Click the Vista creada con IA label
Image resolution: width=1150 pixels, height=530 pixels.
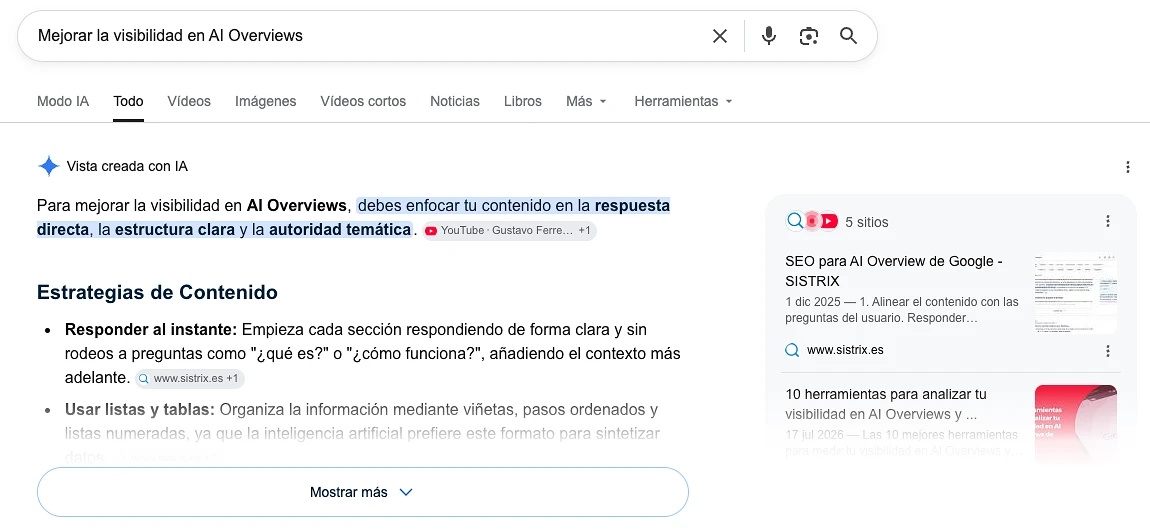point(127,166)
